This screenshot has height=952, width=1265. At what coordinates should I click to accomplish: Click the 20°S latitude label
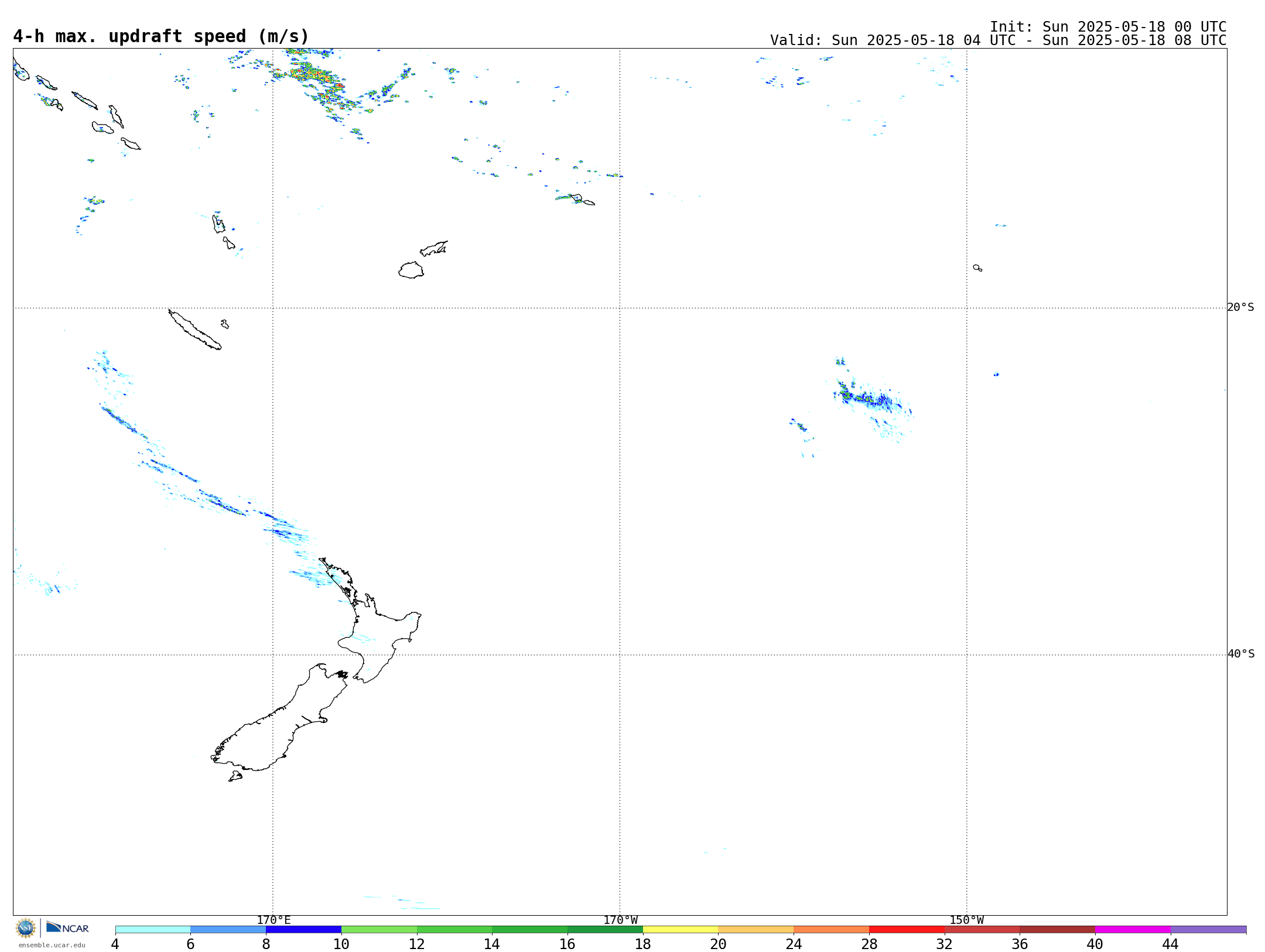click(1240, 307)
